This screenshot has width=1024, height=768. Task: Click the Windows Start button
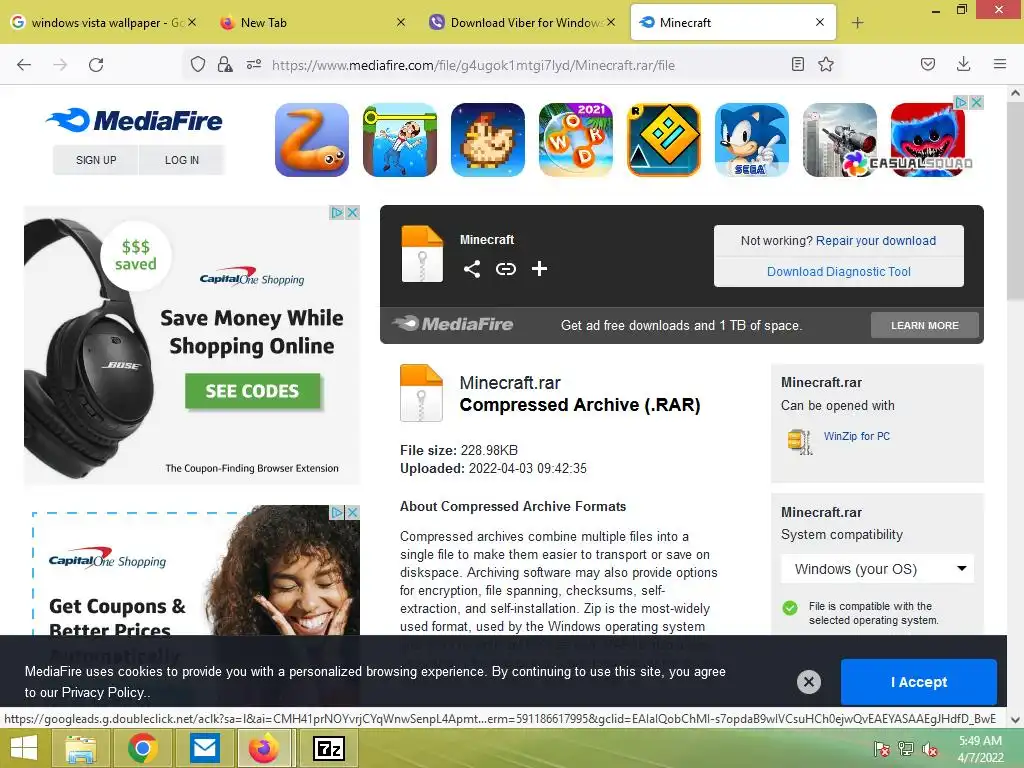tap(24, 748)
